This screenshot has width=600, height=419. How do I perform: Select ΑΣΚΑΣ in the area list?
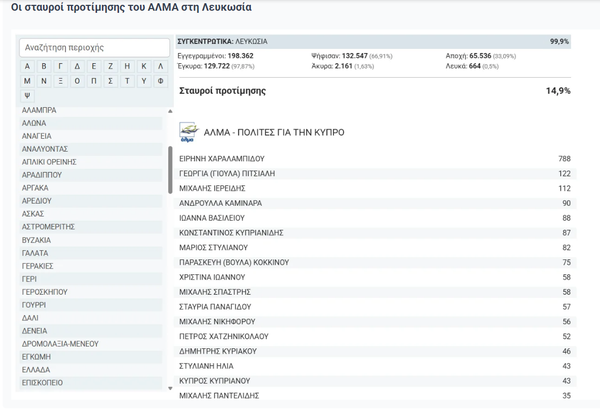(x=91, y=214)
